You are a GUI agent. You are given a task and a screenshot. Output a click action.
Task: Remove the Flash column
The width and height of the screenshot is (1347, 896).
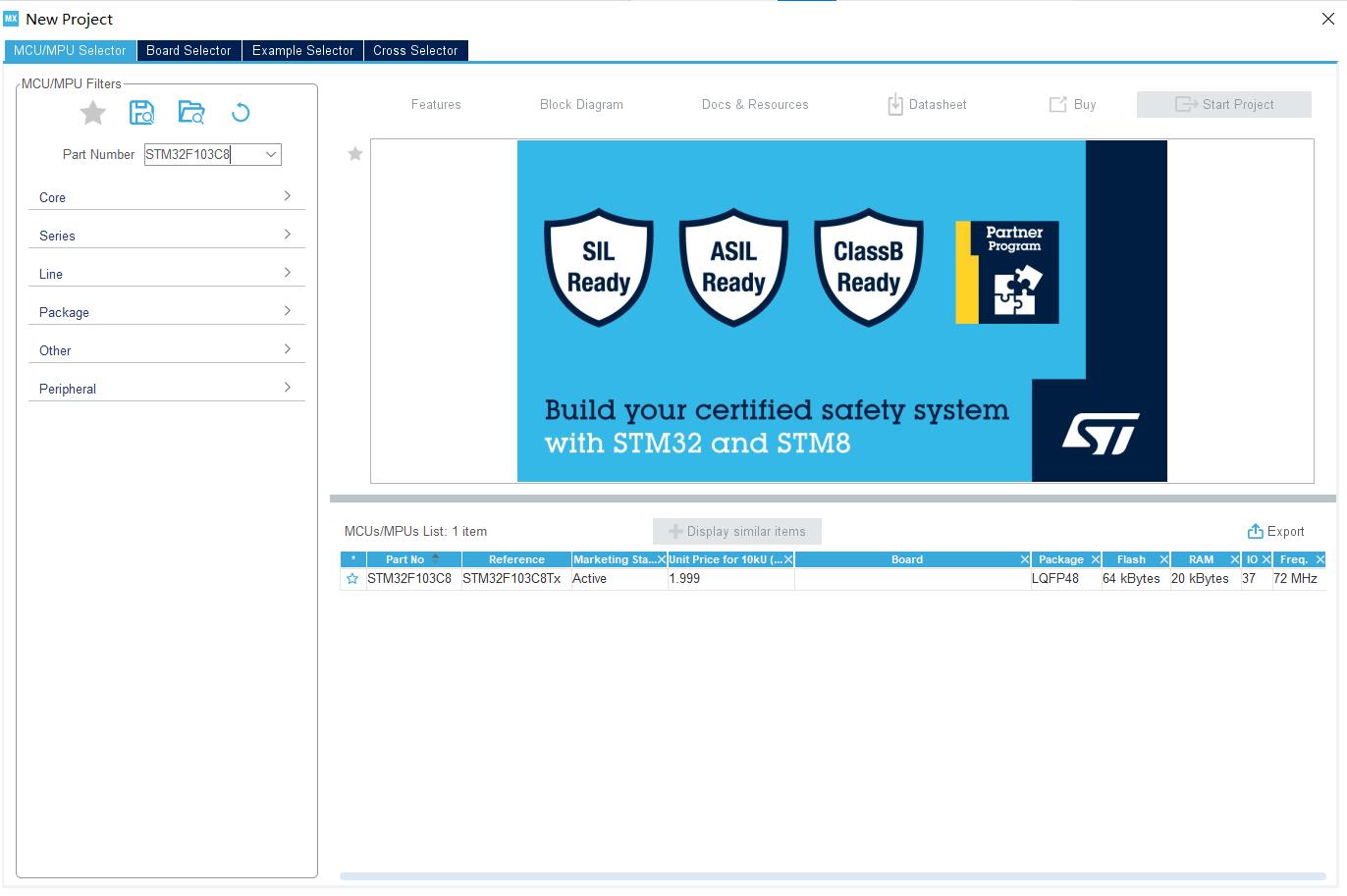1164,559
